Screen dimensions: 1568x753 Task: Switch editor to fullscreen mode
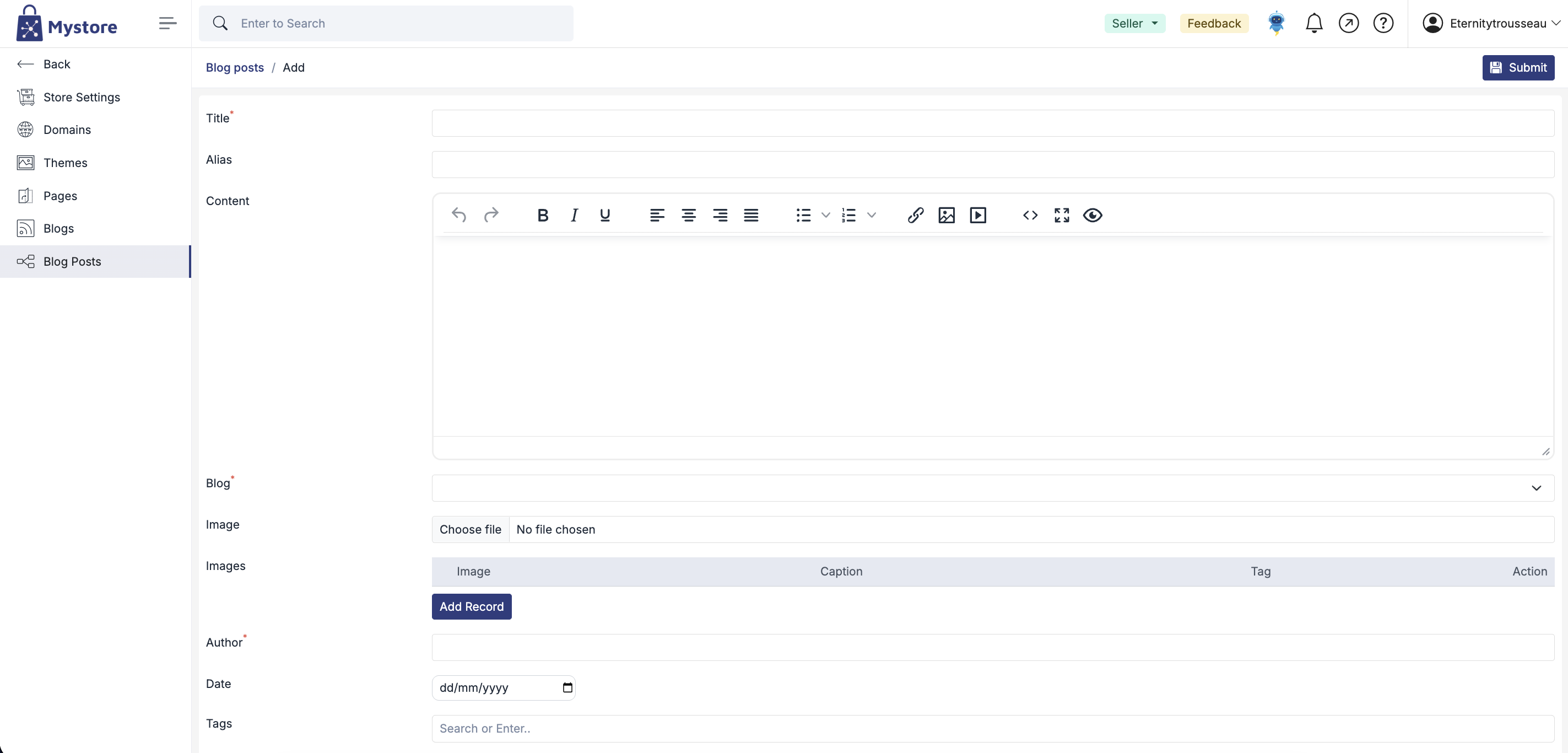tap(1061, 215)
